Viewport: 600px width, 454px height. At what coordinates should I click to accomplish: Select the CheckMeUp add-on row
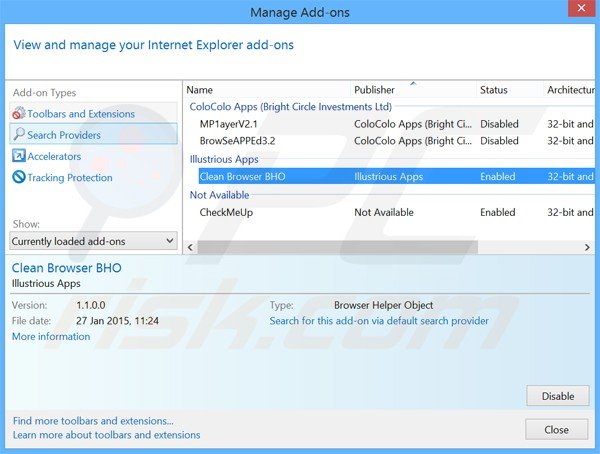pos(396,212)
